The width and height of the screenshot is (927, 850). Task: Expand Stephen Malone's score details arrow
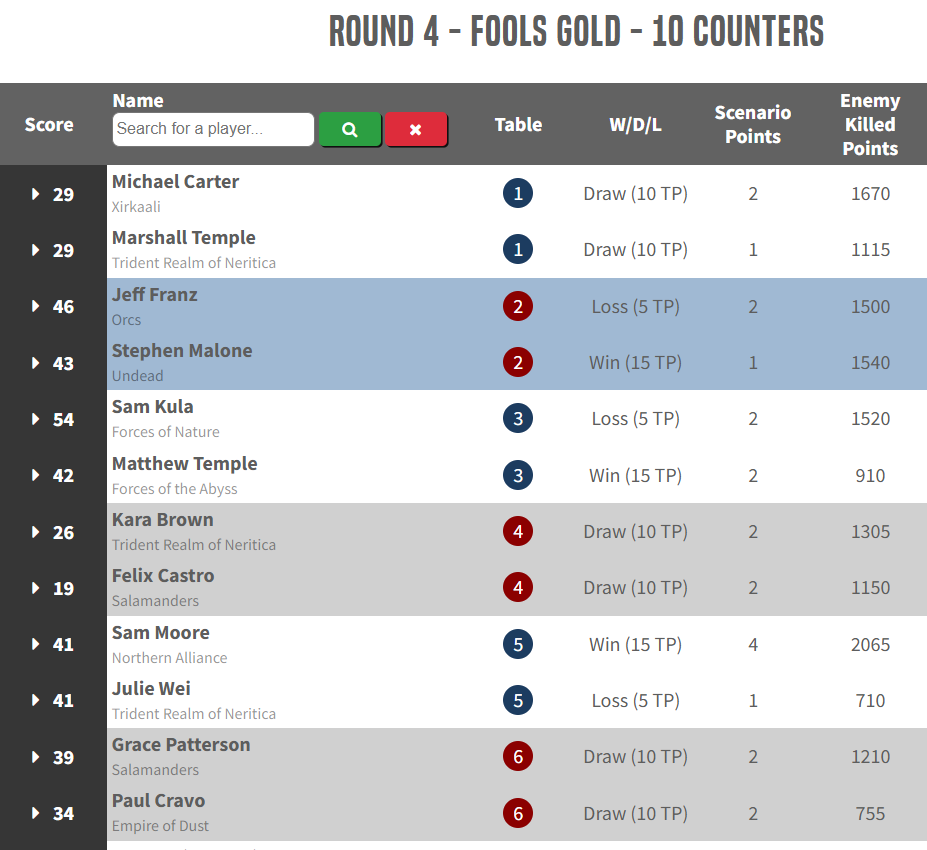click(36, 363)
